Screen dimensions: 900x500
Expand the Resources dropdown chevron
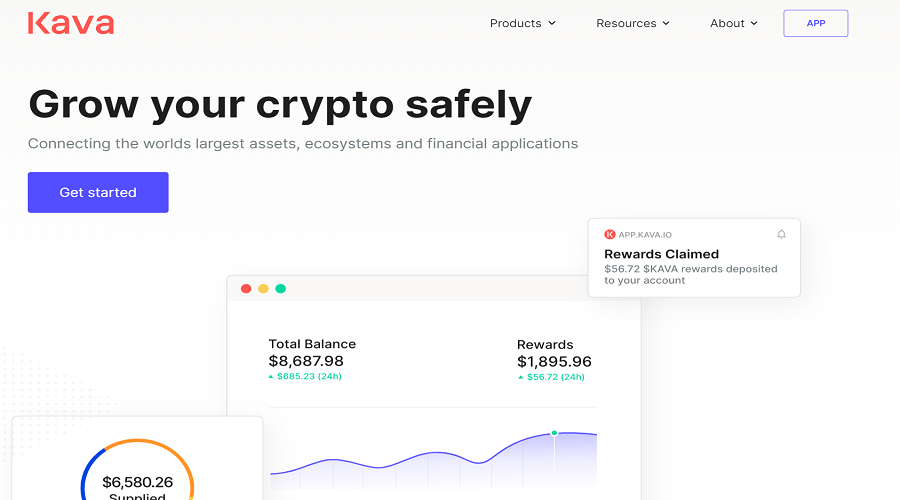tap(666, 24)
